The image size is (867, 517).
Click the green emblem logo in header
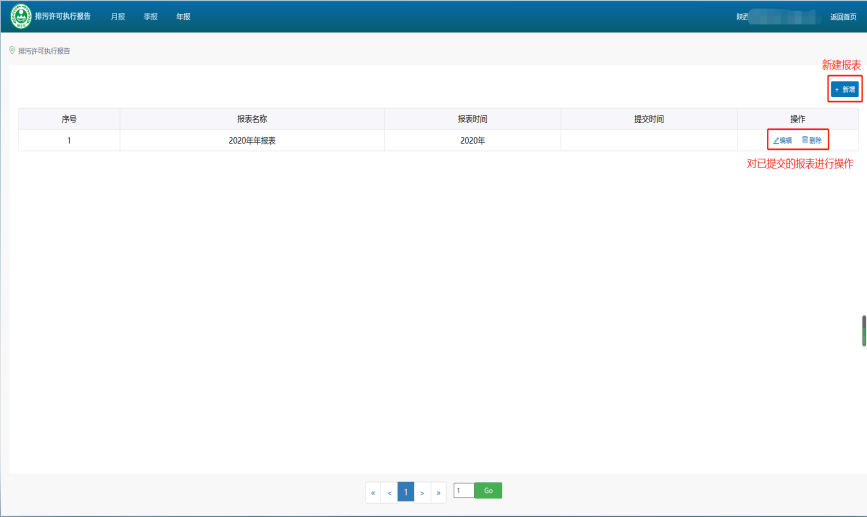tap(21, 16)
